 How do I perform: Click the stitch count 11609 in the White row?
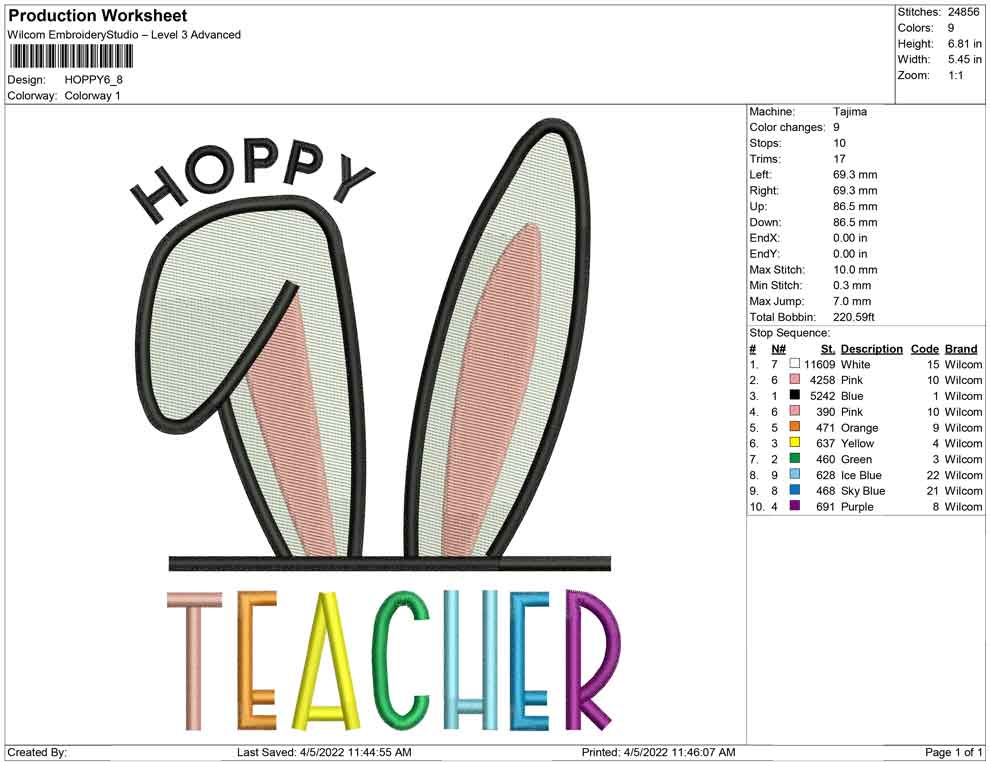[x=820, y=364]
